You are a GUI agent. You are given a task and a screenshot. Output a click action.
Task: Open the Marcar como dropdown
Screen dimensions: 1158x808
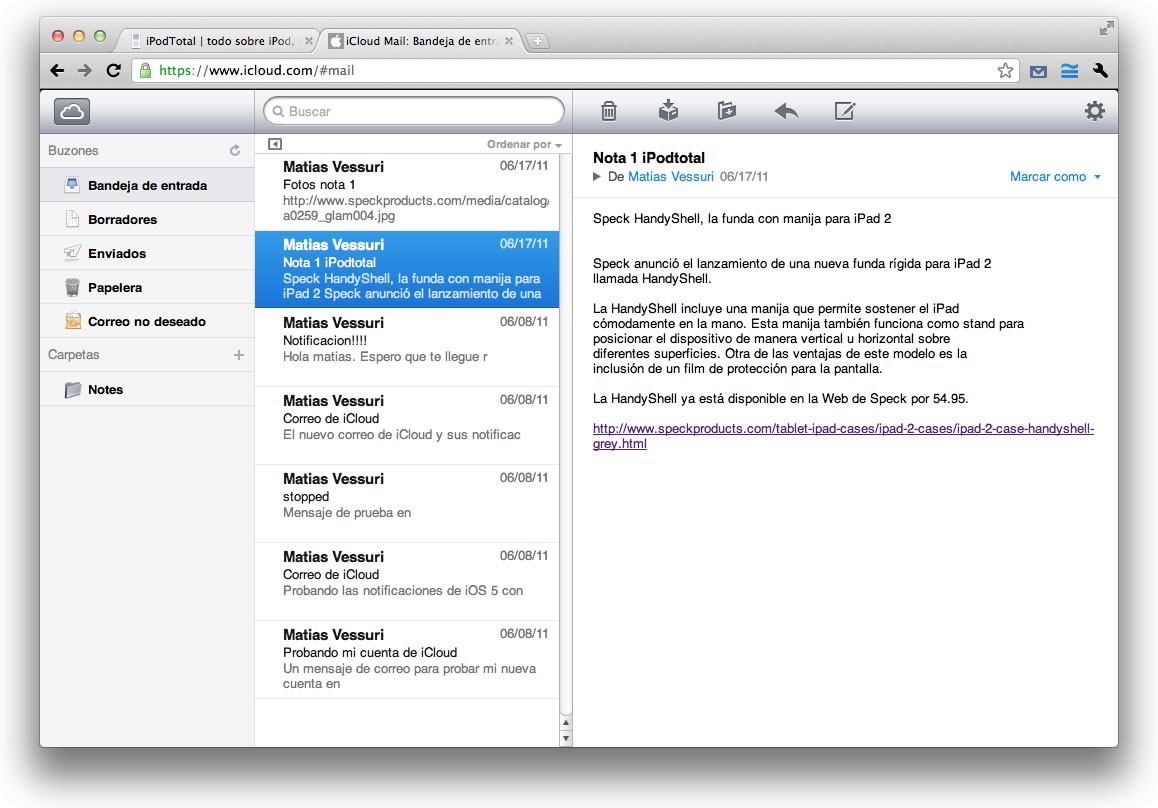(x=1055, y=177)
